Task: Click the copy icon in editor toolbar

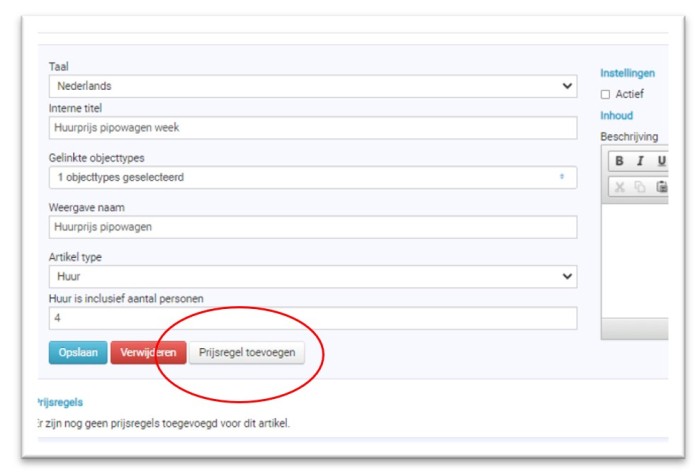Action: pyautogui.click(x=640, y=187)
